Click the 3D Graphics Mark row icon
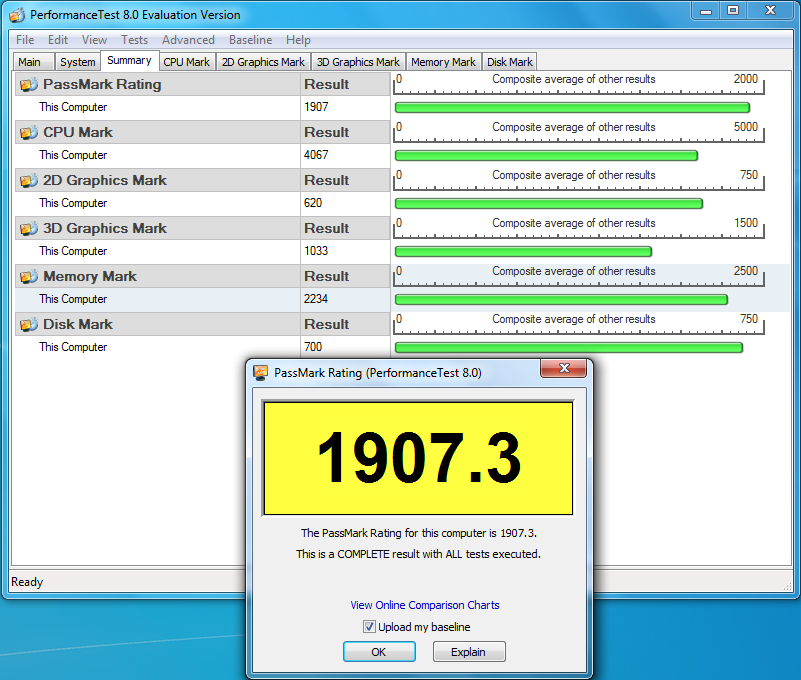 pos(29,228)
